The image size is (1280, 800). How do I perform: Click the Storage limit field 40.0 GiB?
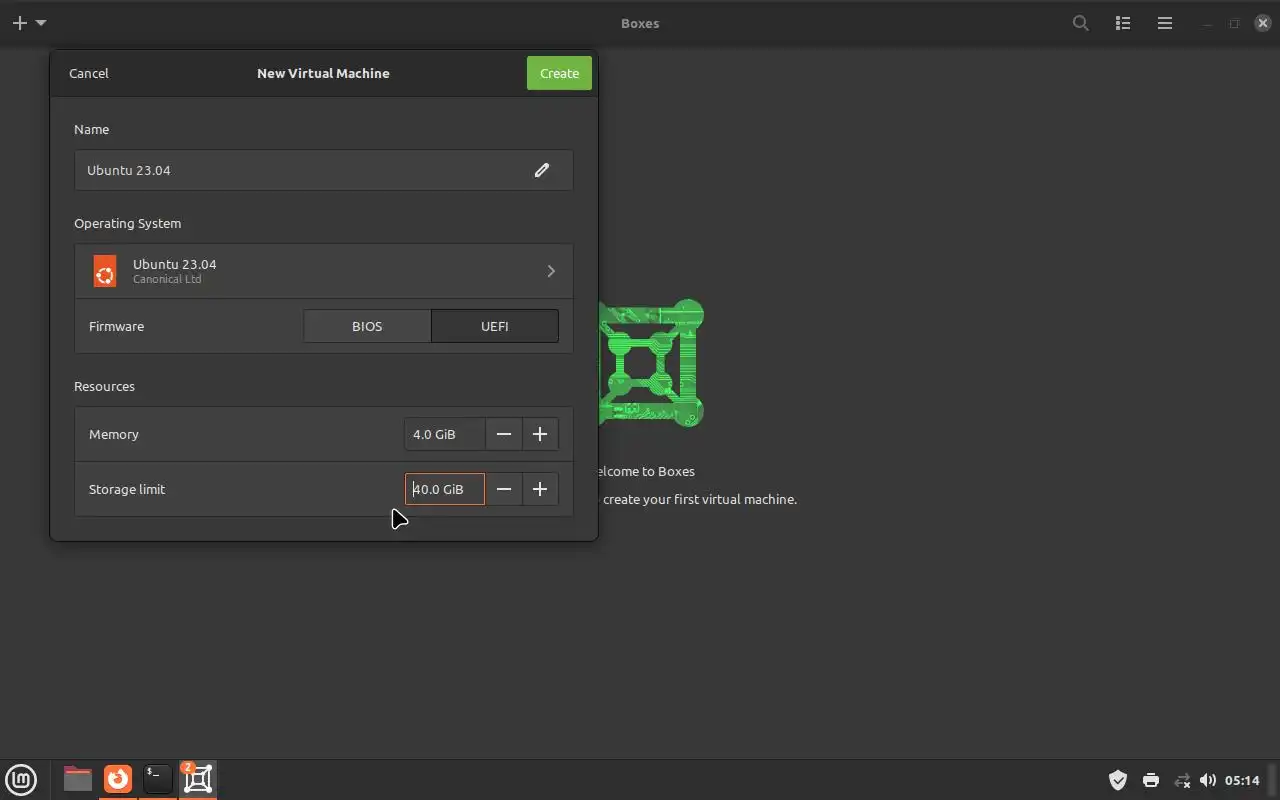pos(445,489)
